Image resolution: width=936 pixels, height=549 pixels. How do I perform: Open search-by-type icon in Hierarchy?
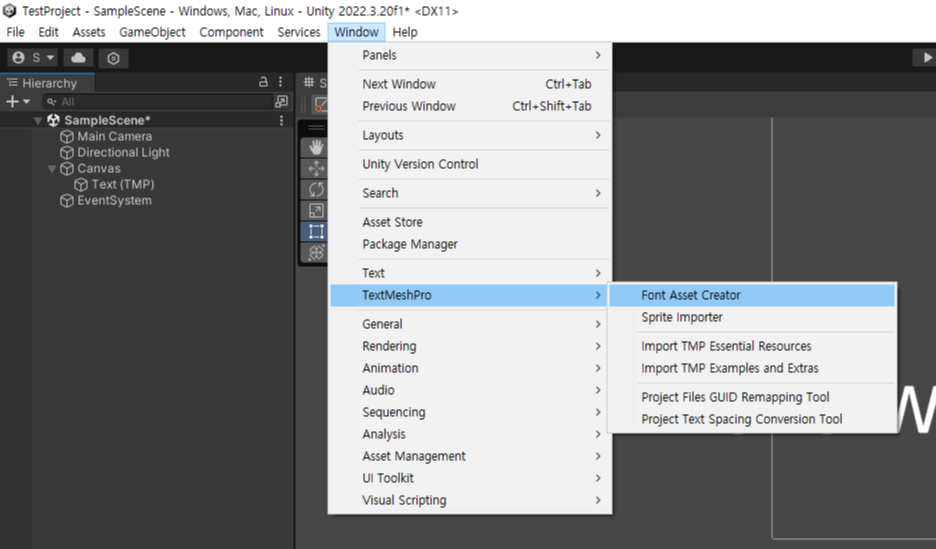coord(282,101)
